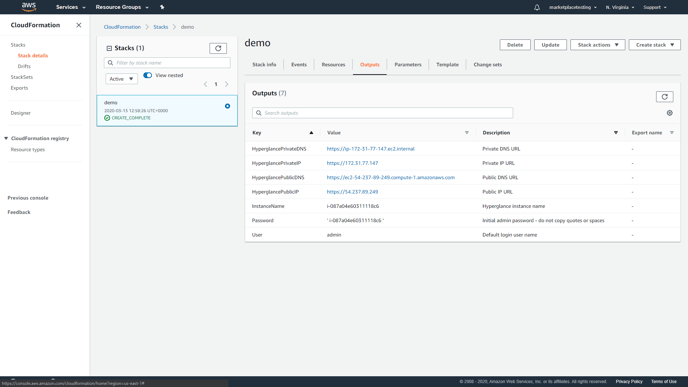Image resolution: width=688 pixels, height=387 pixels.
Task: Click the Filter by stack name field
Action: 167,63
